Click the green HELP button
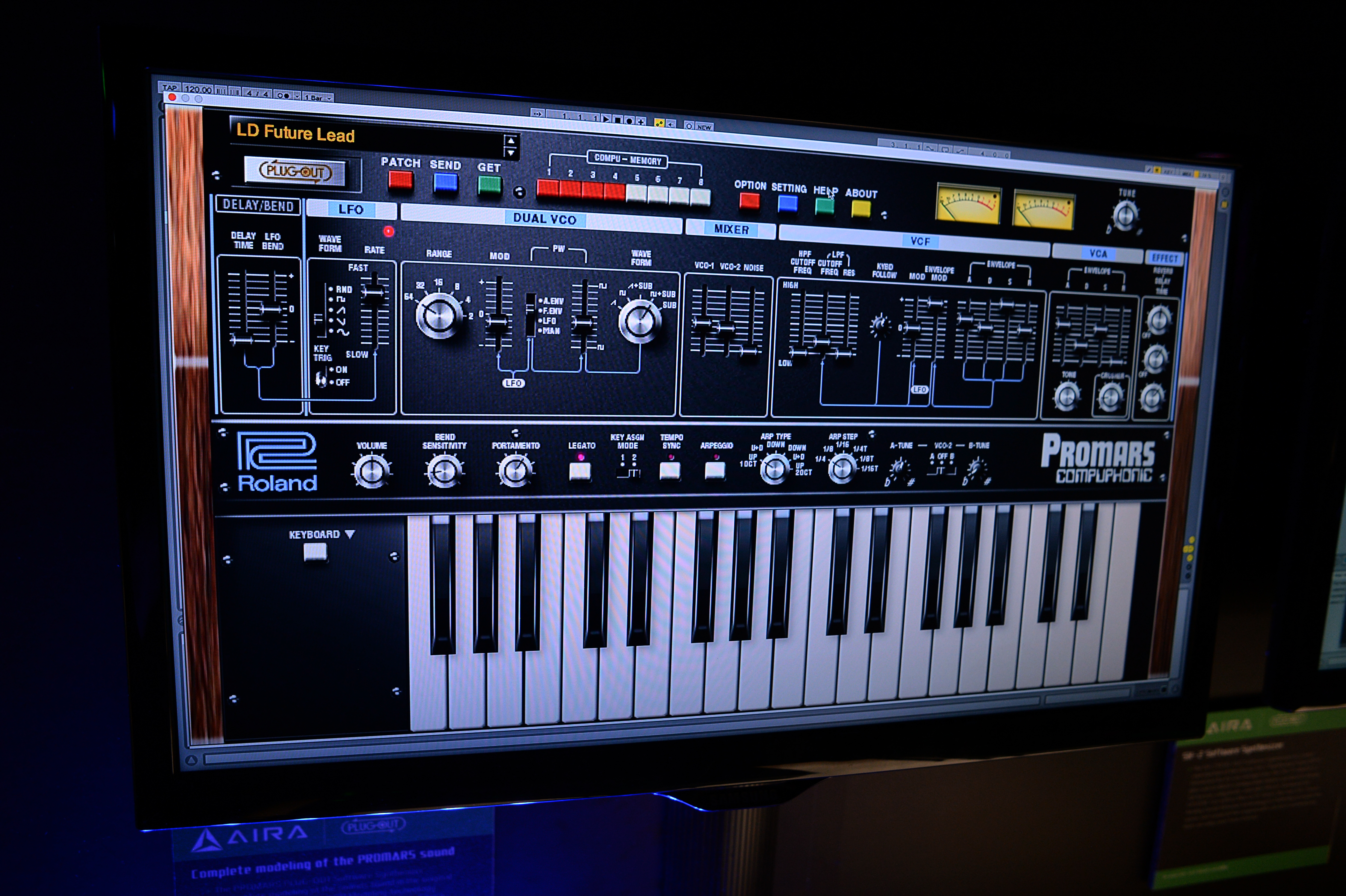 coord(824,206)
